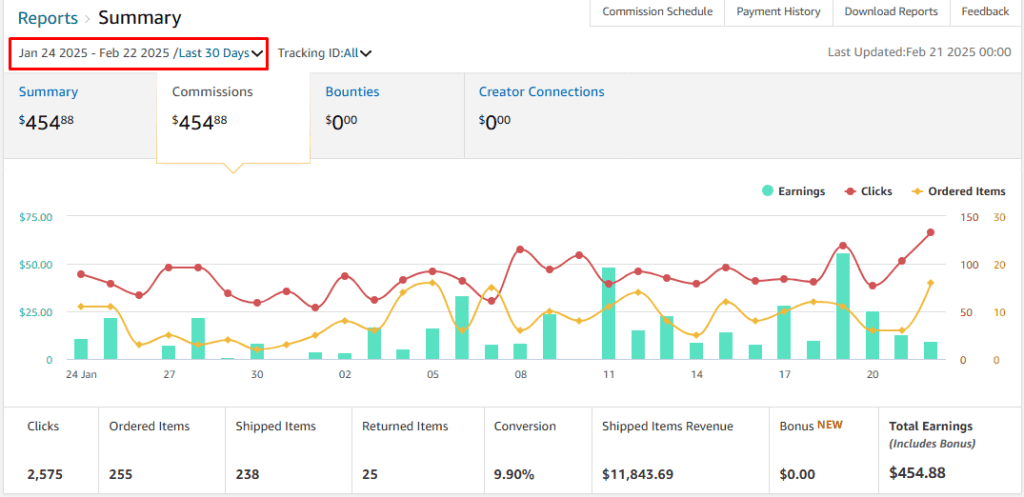The image size is (1024, 497).
Task: Click the Shipped Items value 238
Action: 248,475
